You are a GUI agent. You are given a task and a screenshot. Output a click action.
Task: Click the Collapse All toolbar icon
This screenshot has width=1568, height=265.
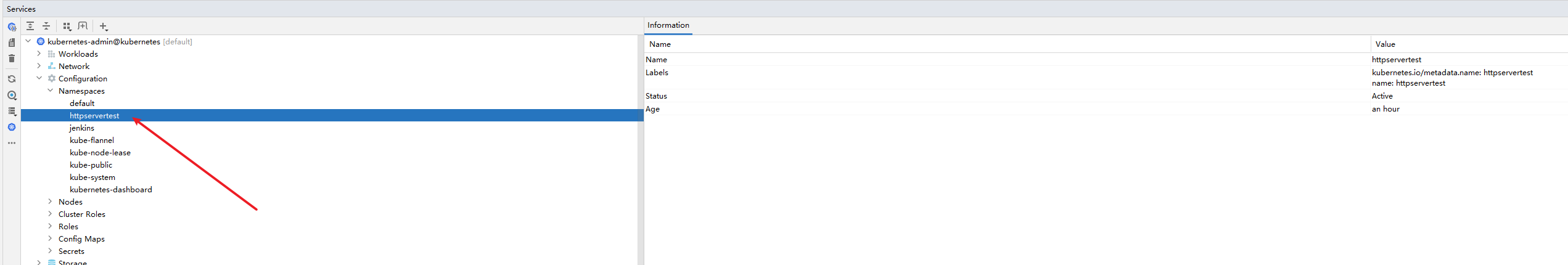(46, 26)
